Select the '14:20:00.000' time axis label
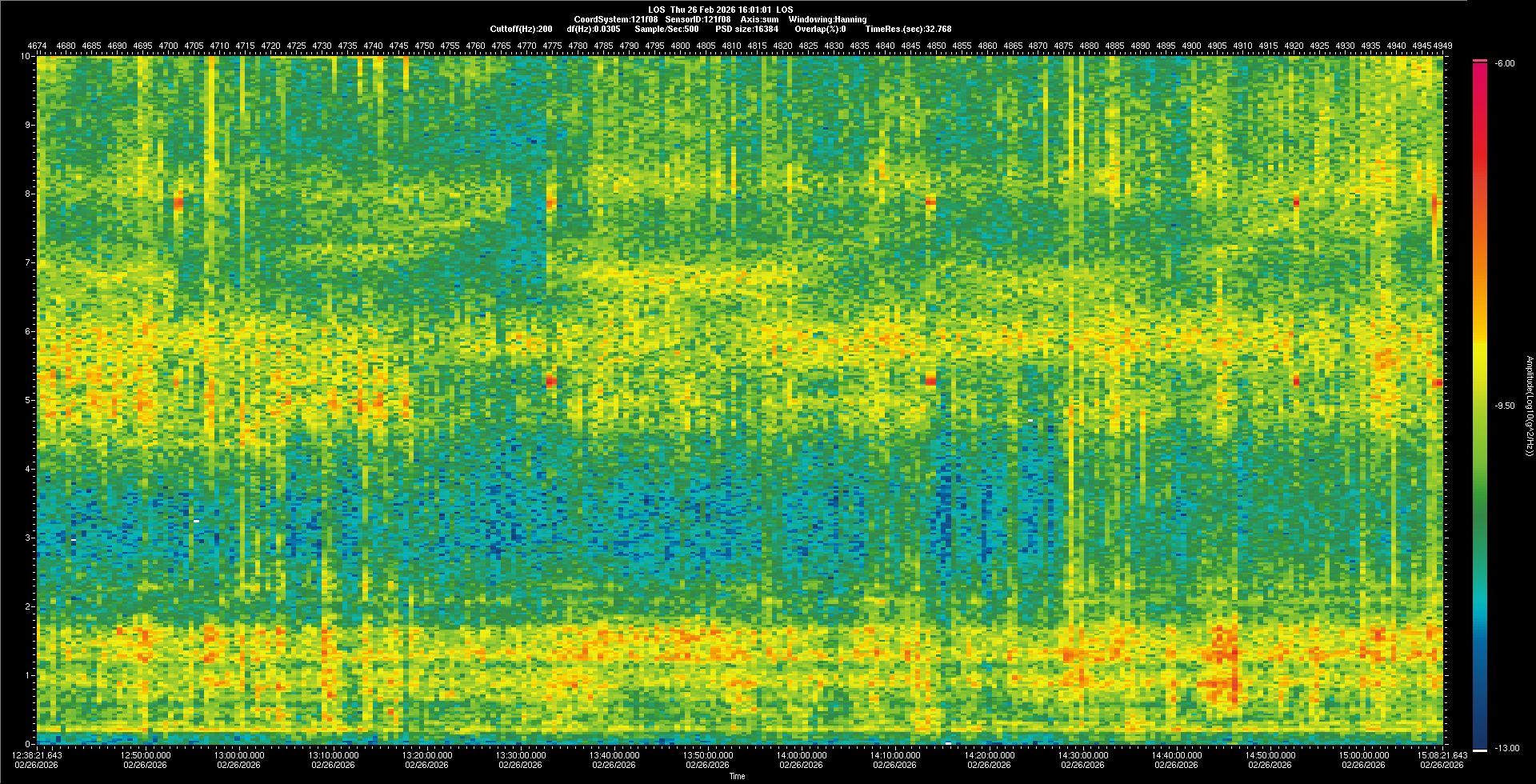Image resolution: width=1536 pixels, height=784 pixels. [989, 754]
